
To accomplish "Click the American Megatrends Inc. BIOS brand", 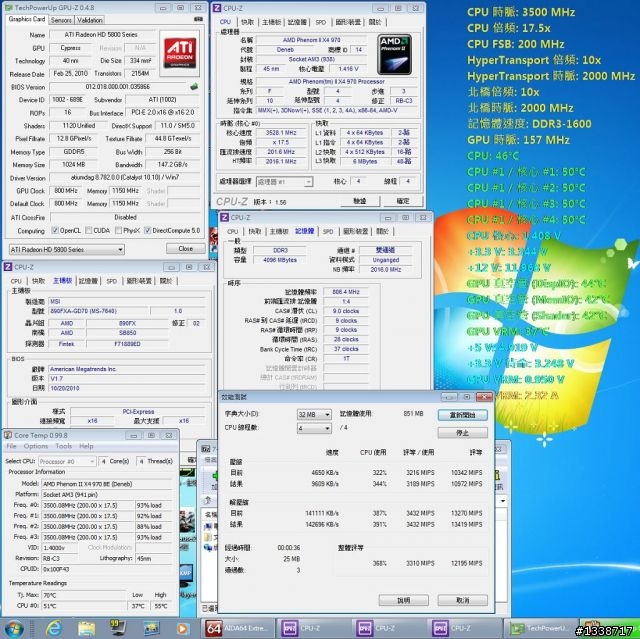I will tap(127, 369).
